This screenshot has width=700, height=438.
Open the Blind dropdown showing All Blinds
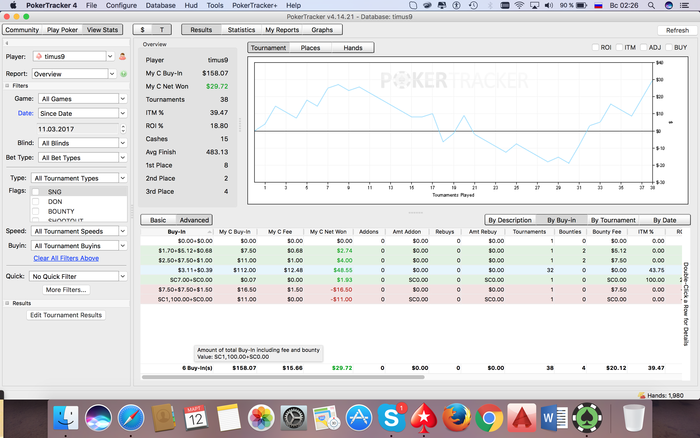pos(83,143)
